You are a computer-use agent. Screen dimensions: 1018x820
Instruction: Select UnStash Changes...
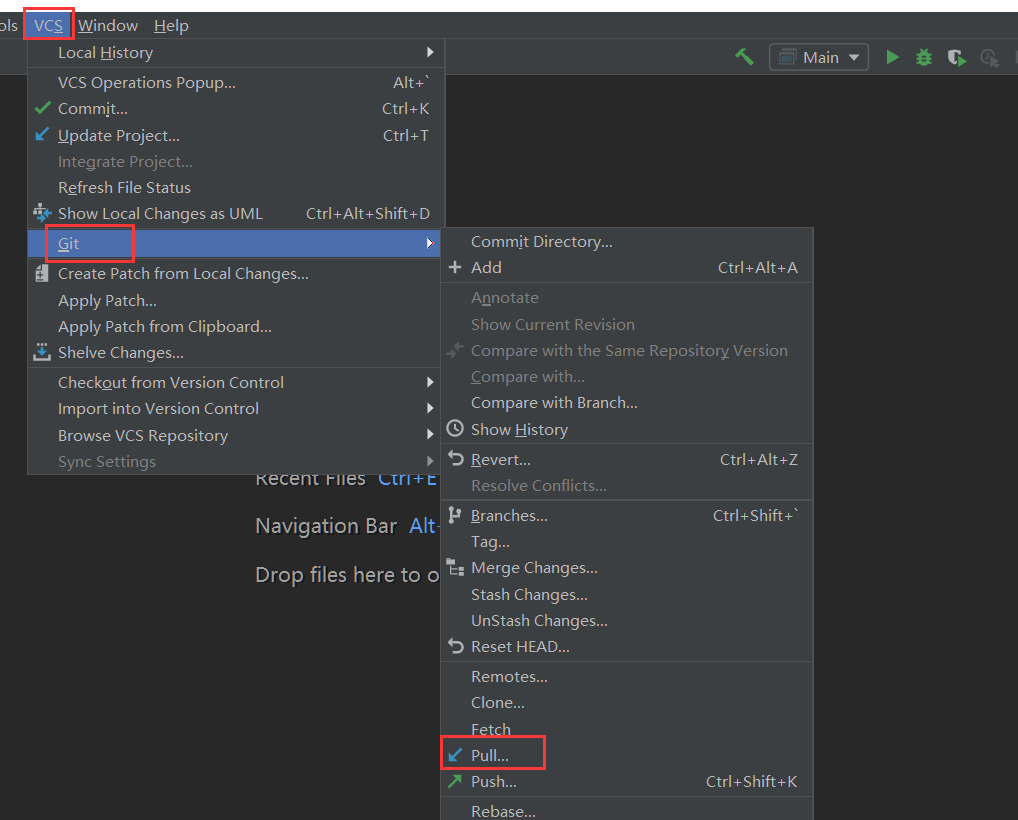click(x=627, y=621)
